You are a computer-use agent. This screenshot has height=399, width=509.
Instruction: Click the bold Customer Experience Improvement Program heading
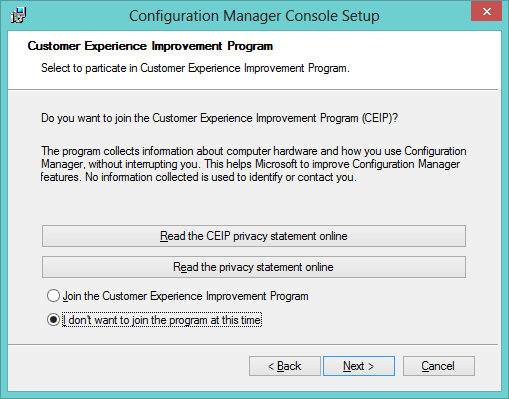click(150, 46)
